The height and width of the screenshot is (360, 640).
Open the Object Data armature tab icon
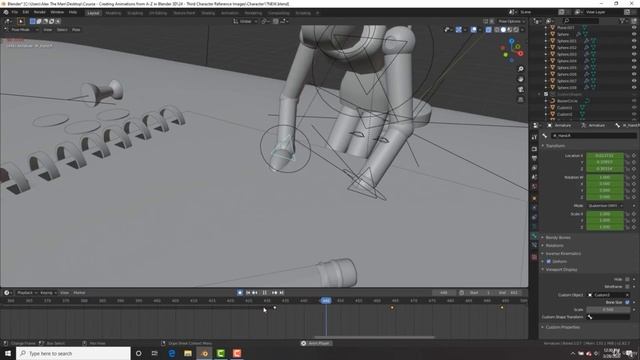pos(534,227)
